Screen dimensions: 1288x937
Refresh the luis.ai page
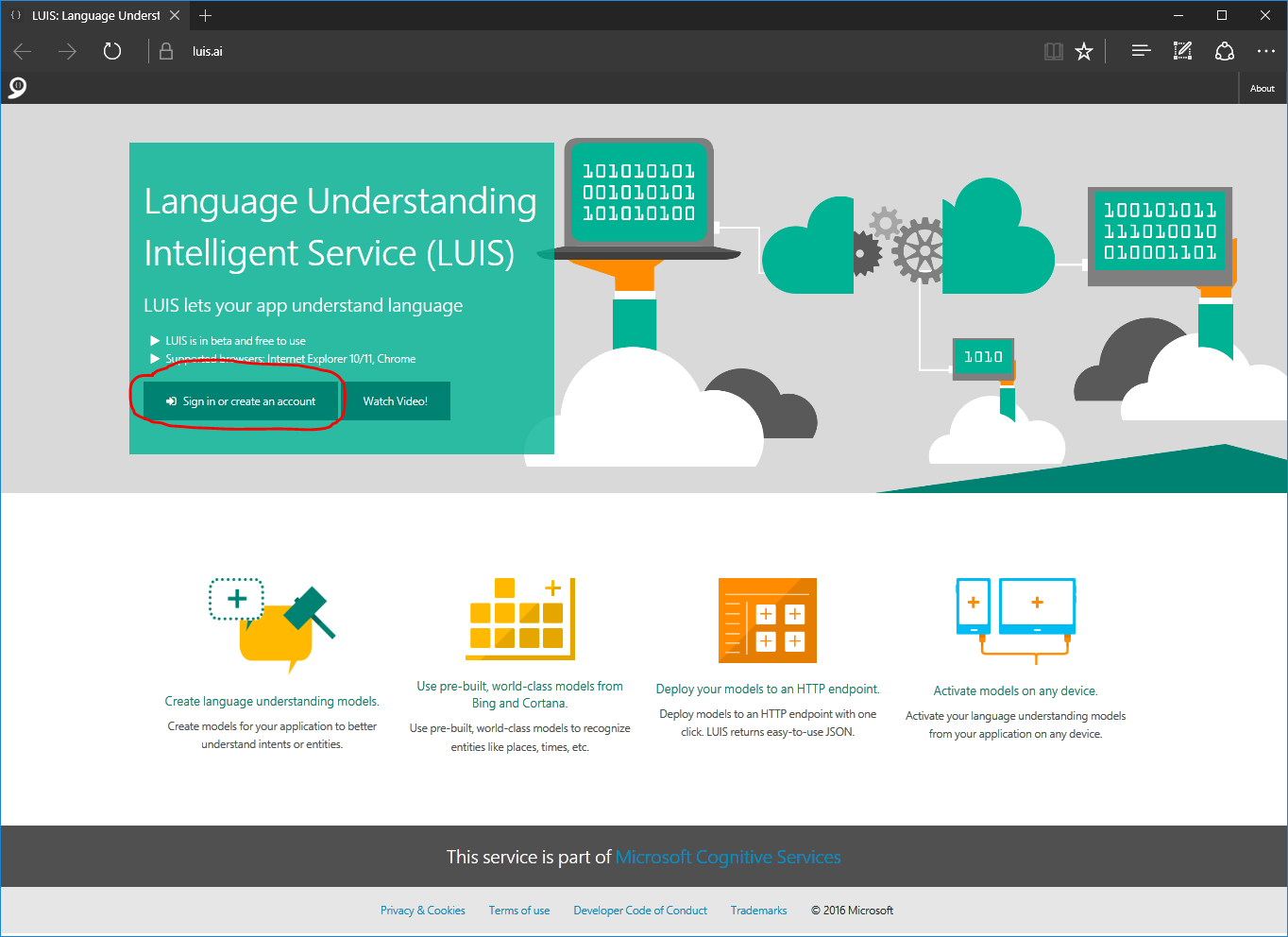click(112, 51)
